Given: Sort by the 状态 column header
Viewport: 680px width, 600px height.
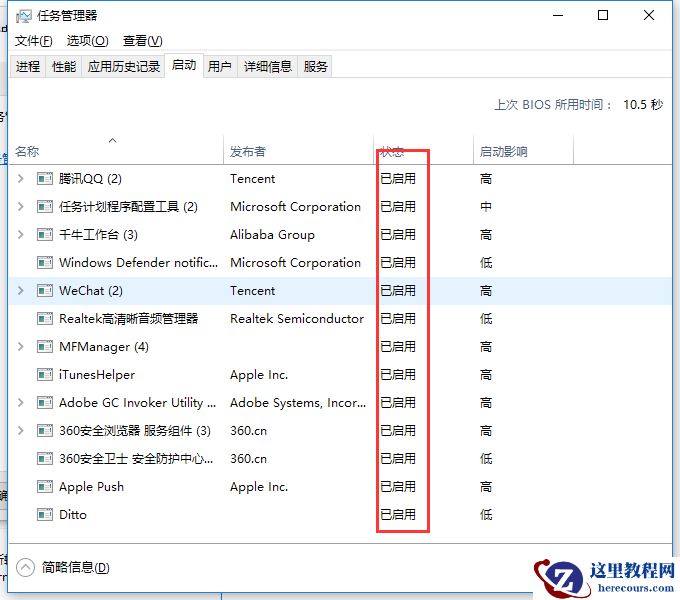Looking at the screenshot, I should 423,151.
